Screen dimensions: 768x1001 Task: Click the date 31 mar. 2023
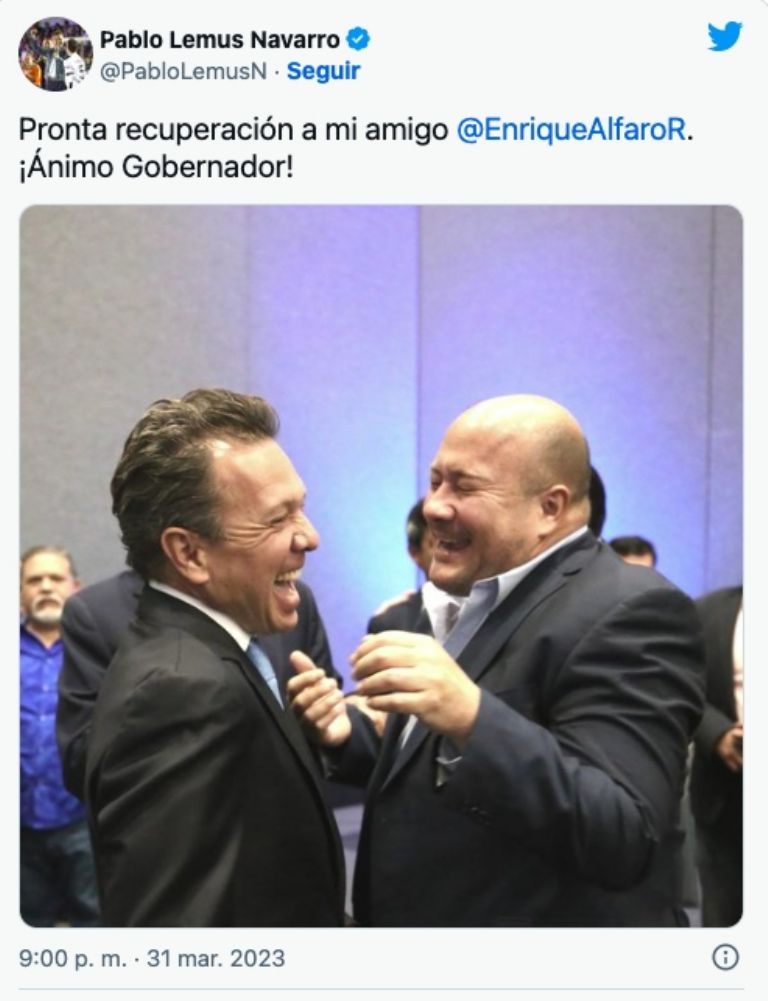pos(216,958)
